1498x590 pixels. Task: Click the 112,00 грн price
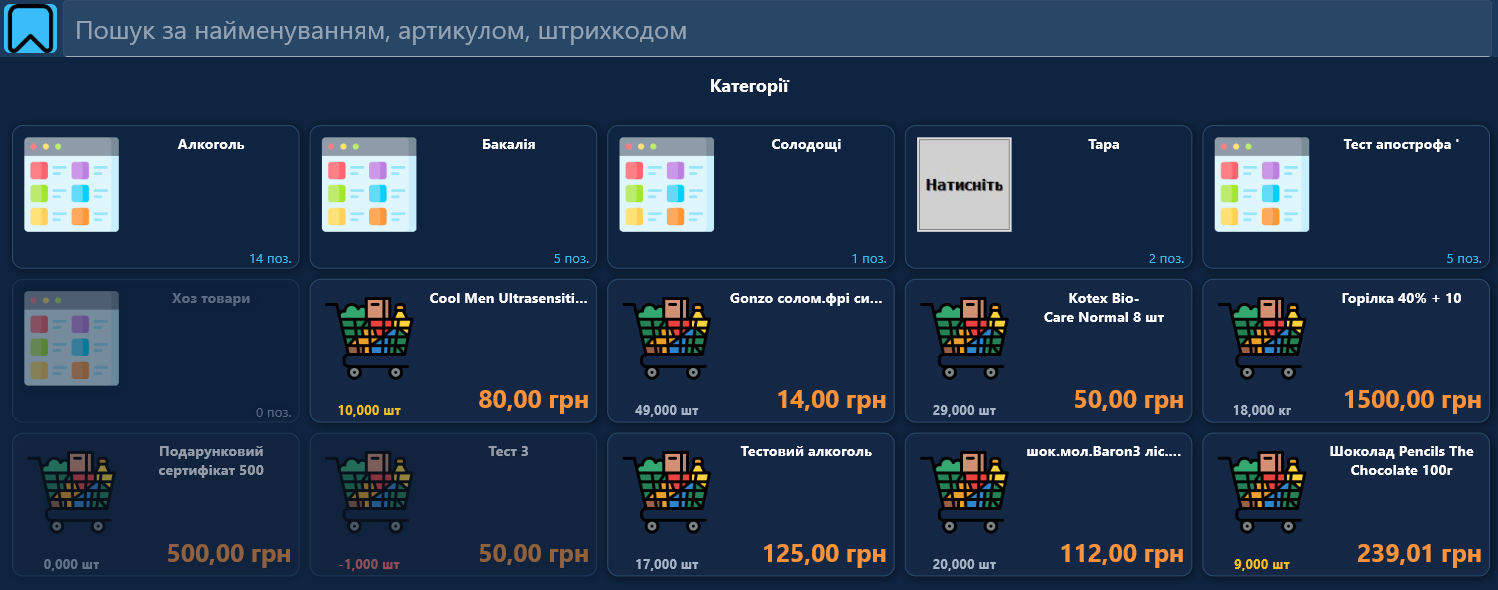pos(1122,554)
